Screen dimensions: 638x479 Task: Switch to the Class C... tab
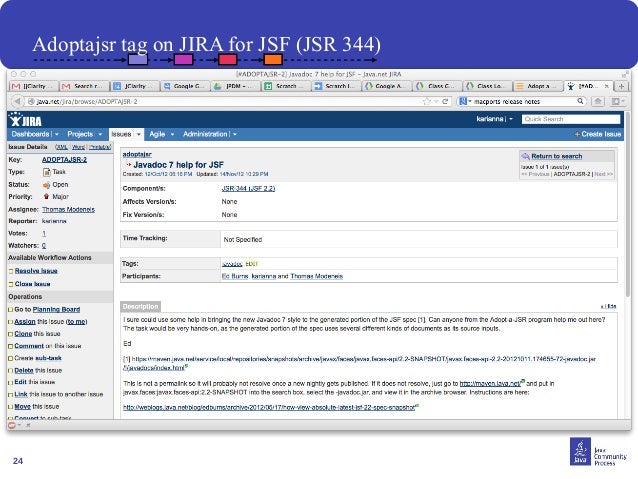tap(437, 86)
